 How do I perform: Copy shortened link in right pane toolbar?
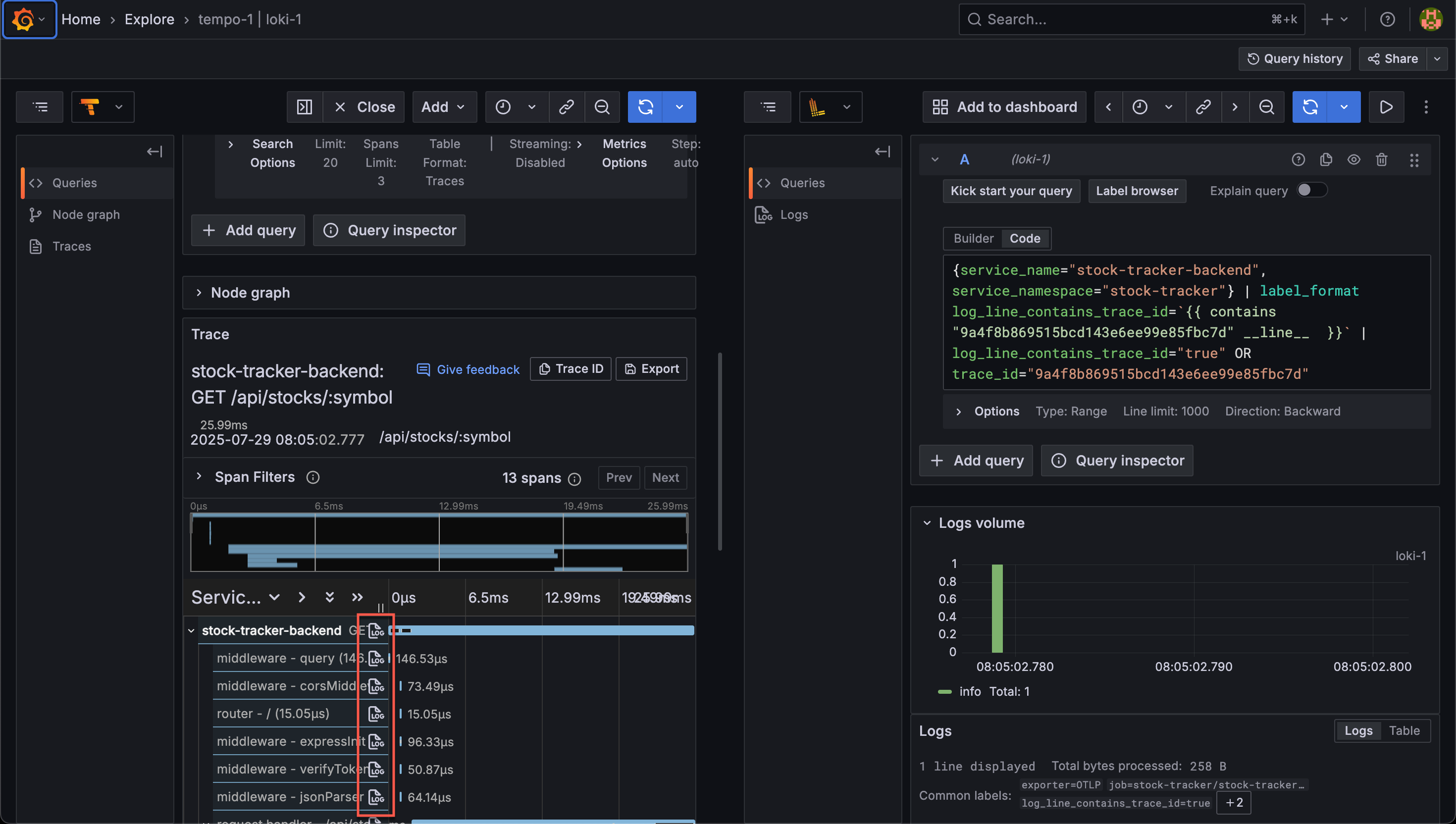pyautogui.click(x=1203, y=107)
